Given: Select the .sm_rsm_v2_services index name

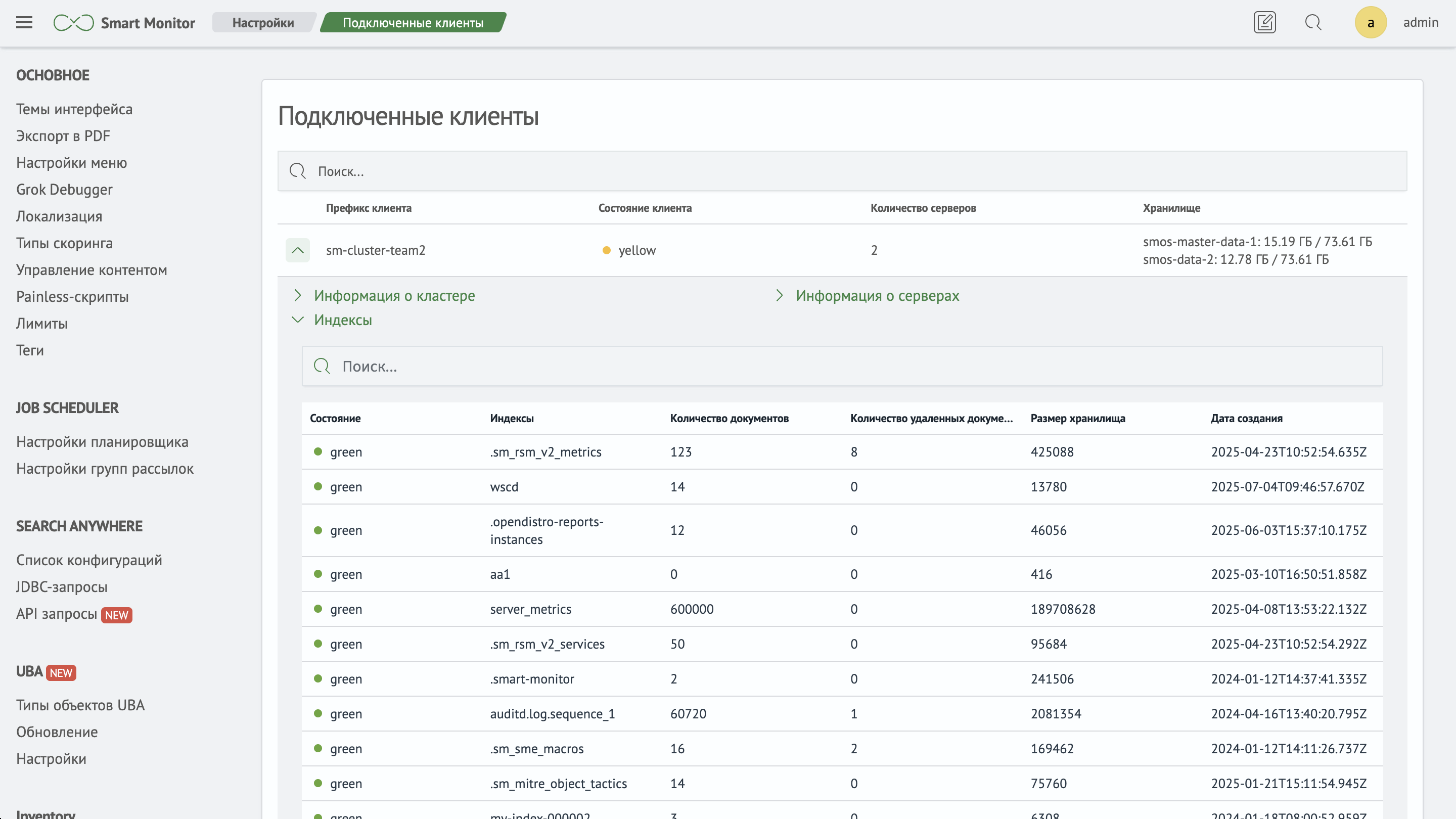Looking at the screenshot, I should coord(547,645).
